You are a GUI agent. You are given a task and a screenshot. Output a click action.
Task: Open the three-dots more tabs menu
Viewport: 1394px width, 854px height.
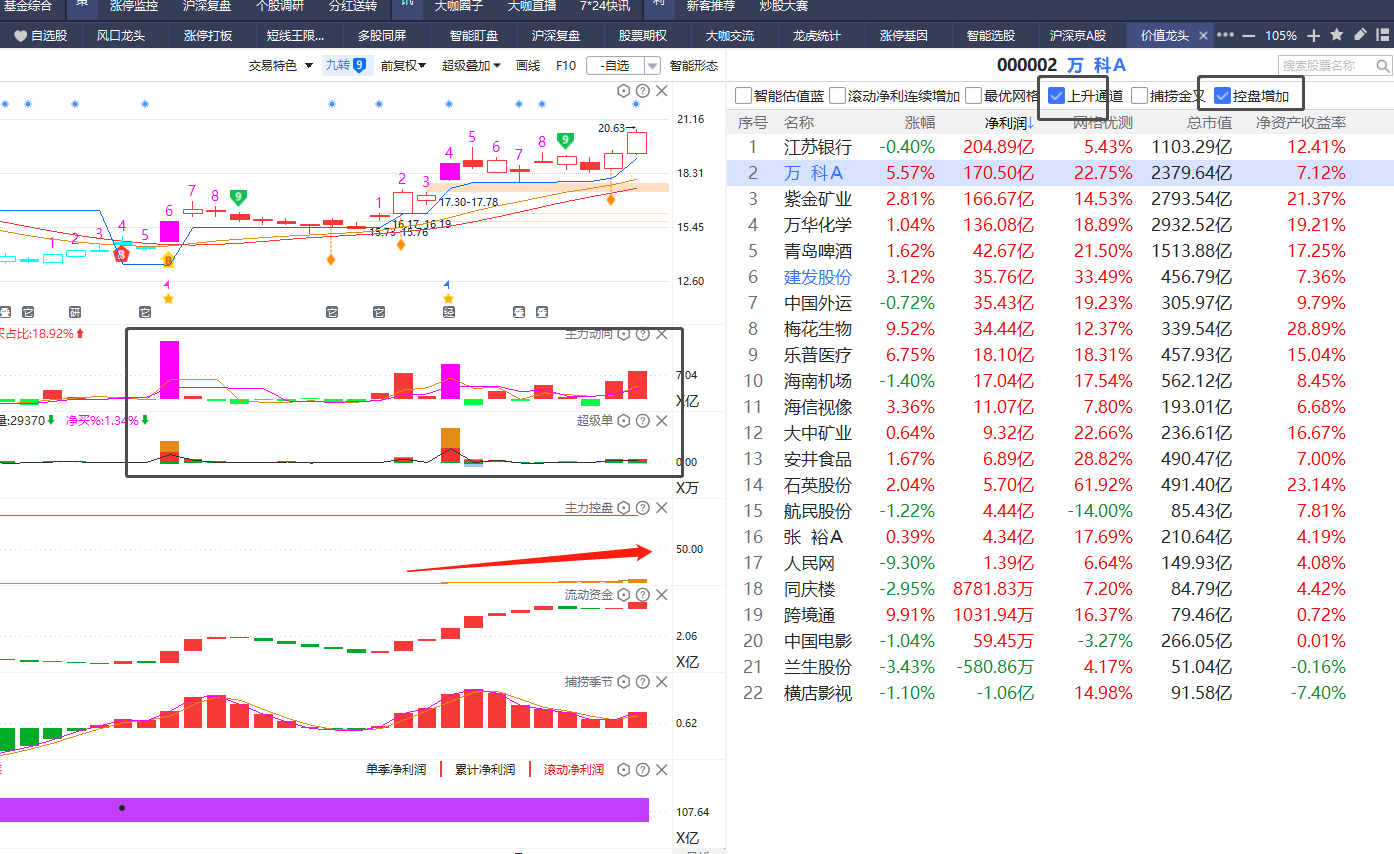(x=1225, y=35)
